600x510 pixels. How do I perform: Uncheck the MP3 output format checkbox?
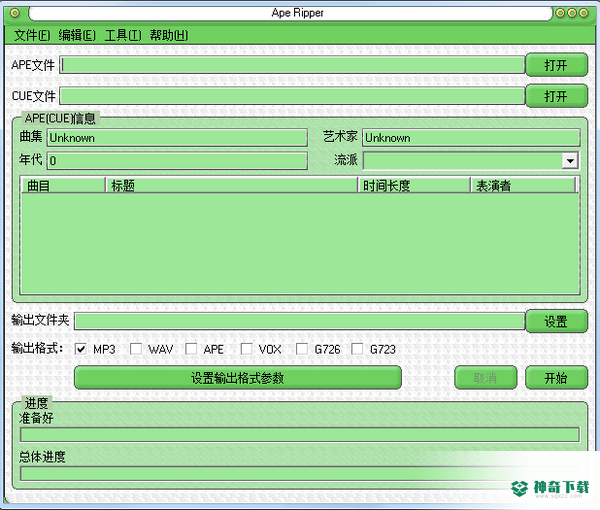click(80, 349)
